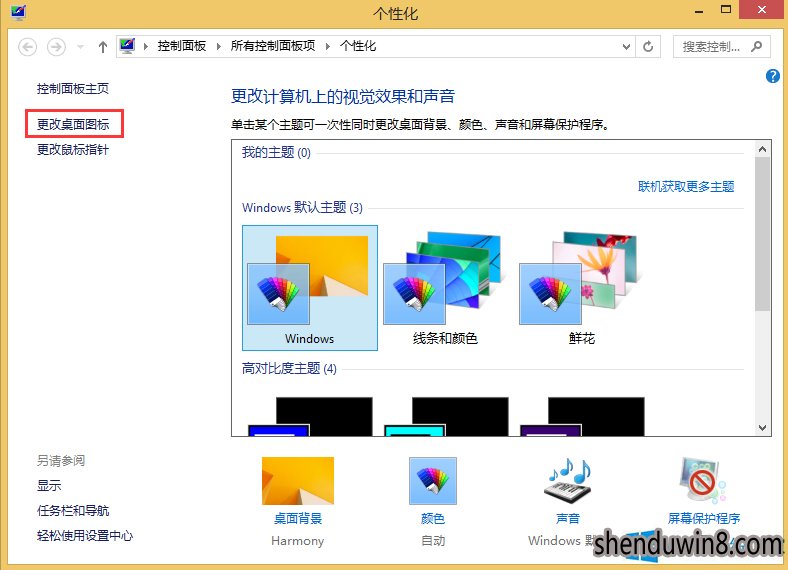The height and width of the screenshot is (570, 788).
Task: Focus the 搜索控制面板 search field
Action: point(721,47)
